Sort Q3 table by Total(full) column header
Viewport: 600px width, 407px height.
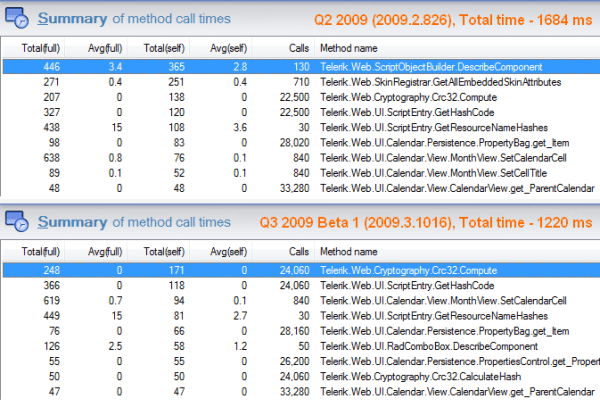click(33, 252)
